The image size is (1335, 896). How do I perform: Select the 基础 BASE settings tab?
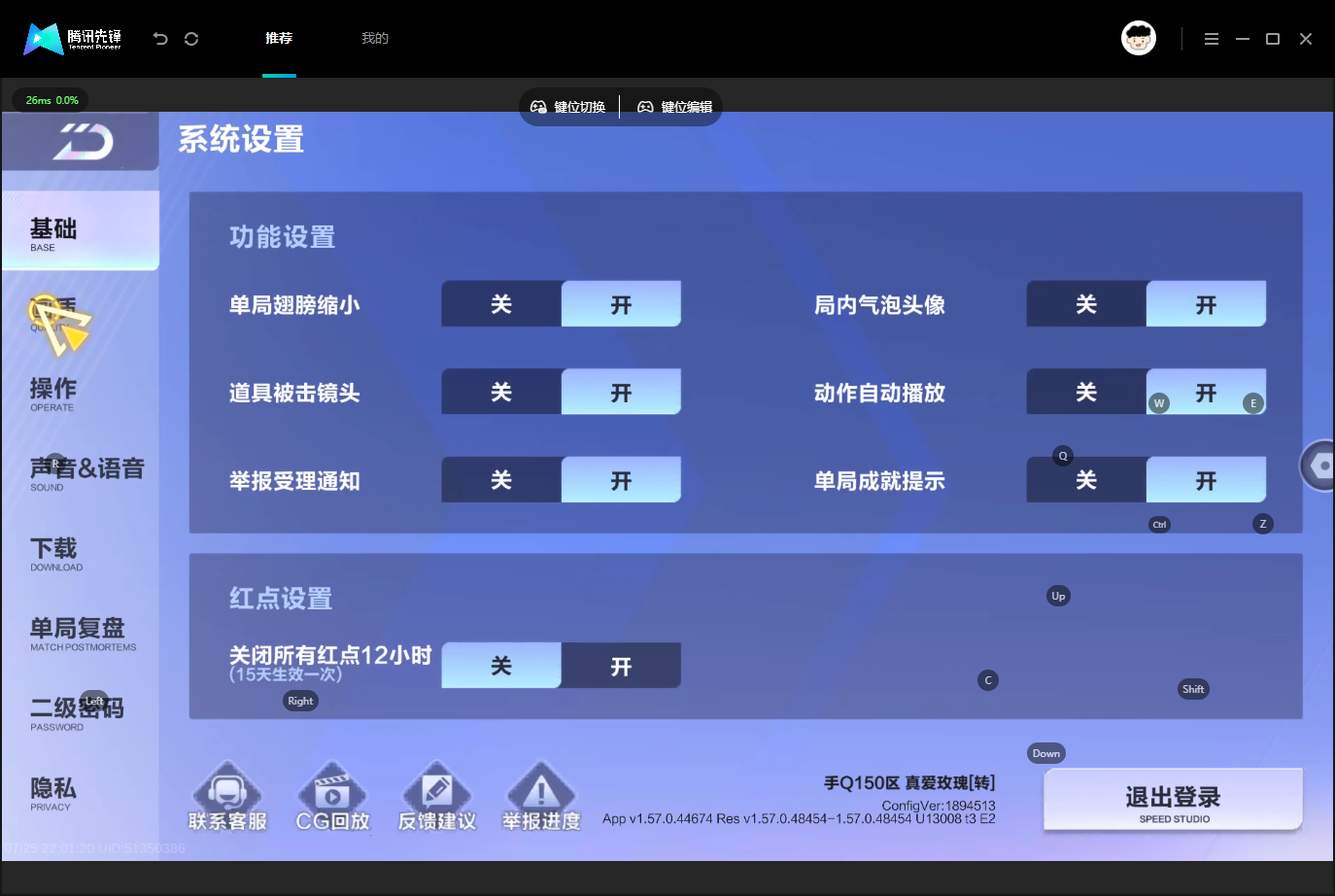(x=81, y=231)
